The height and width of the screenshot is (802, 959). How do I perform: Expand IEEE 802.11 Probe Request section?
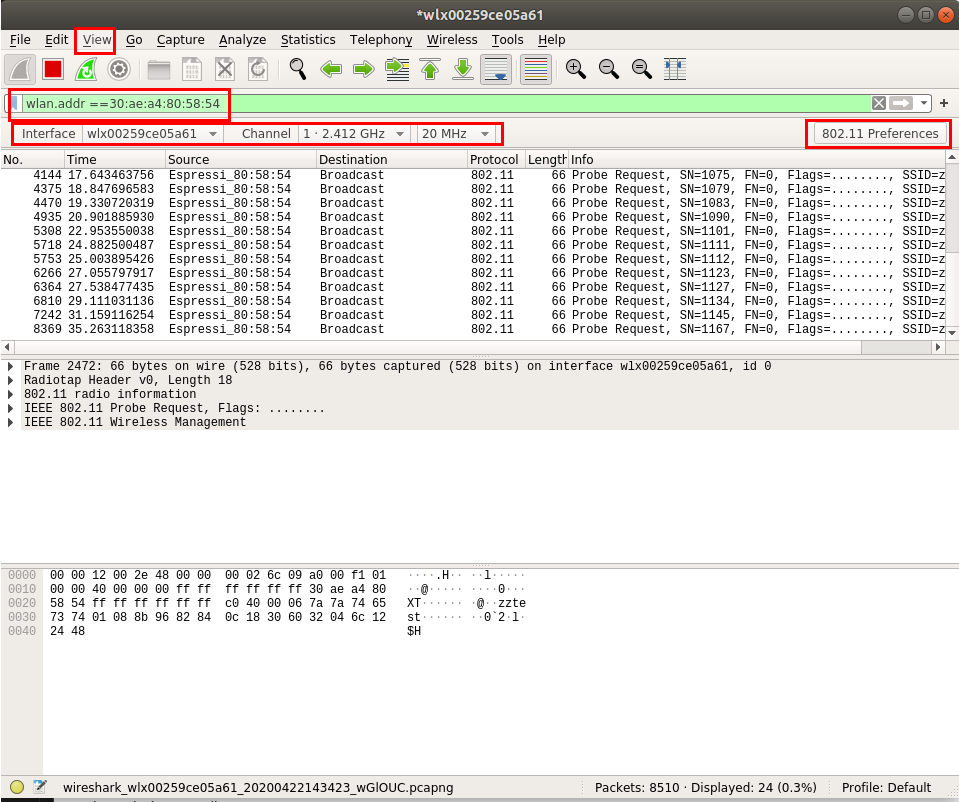10,409
